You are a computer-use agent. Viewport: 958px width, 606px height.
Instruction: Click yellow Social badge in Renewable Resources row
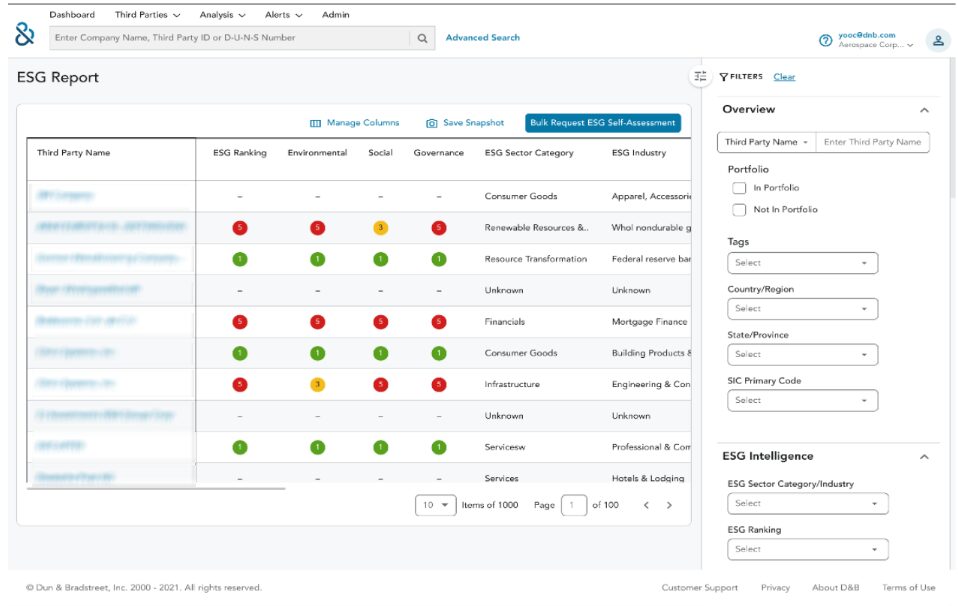[x=381, y=228]
